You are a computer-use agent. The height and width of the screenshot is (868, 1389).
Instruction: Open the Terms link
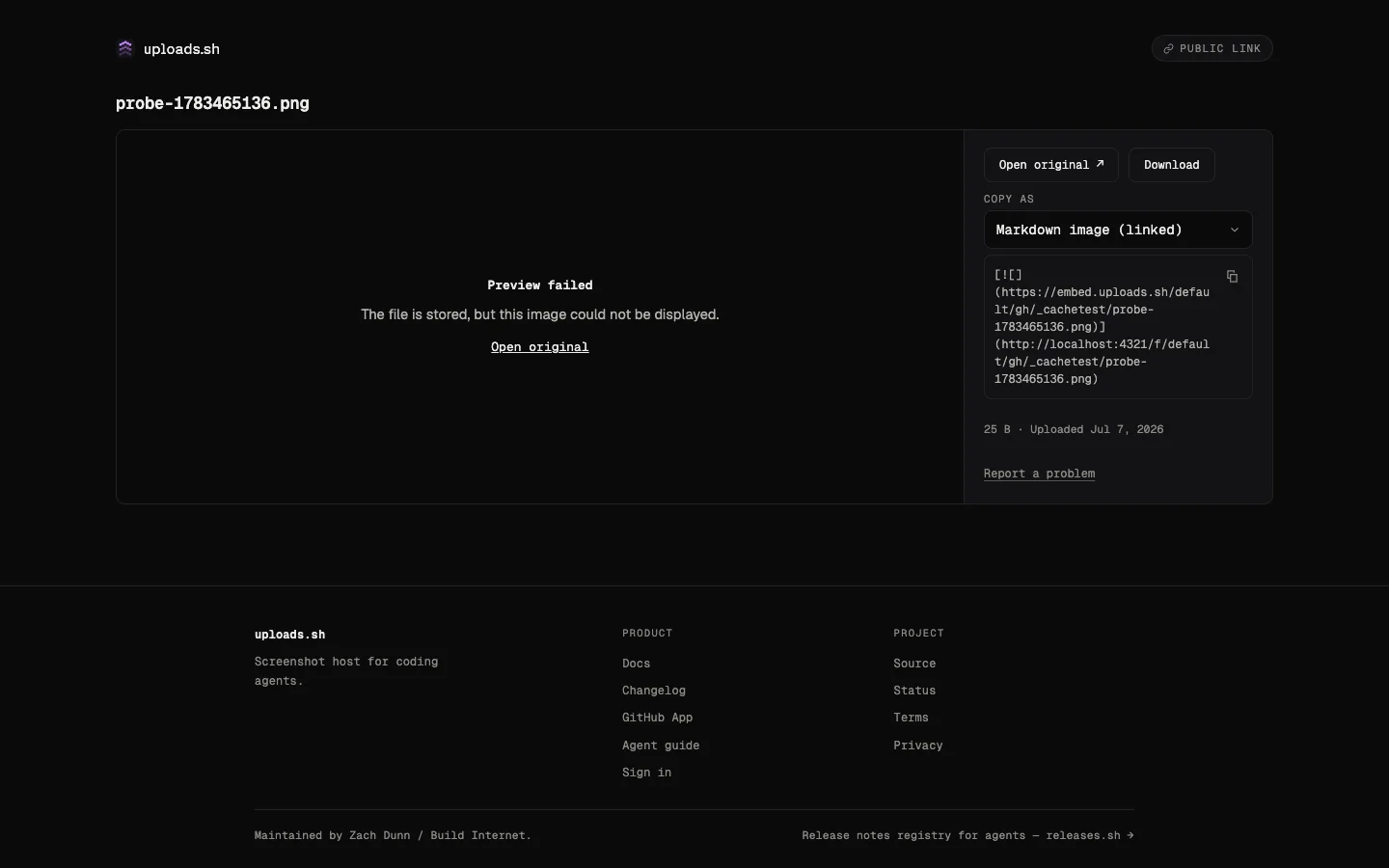pyautogui.click(x=912, y=718)
